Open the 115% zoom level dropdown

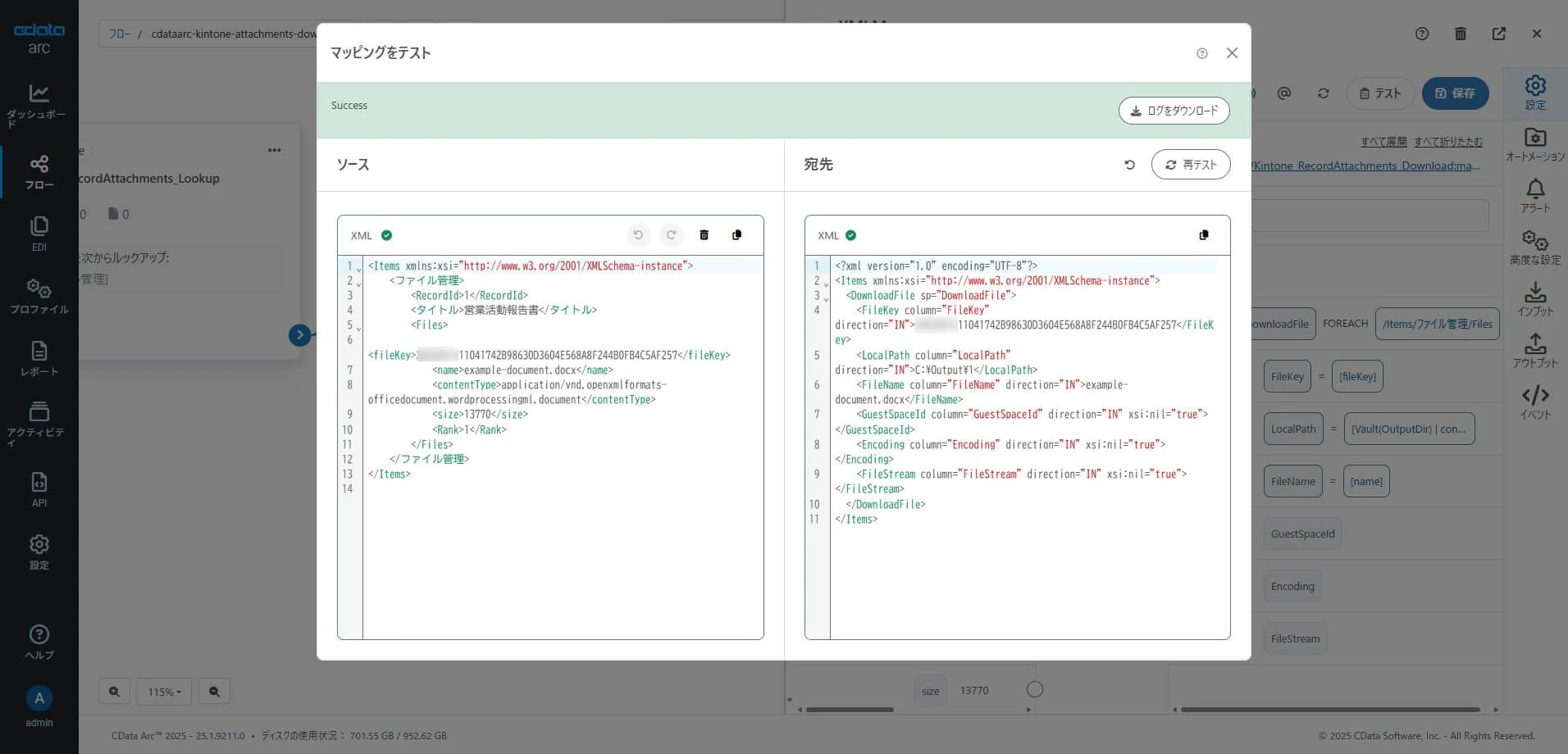164,692
